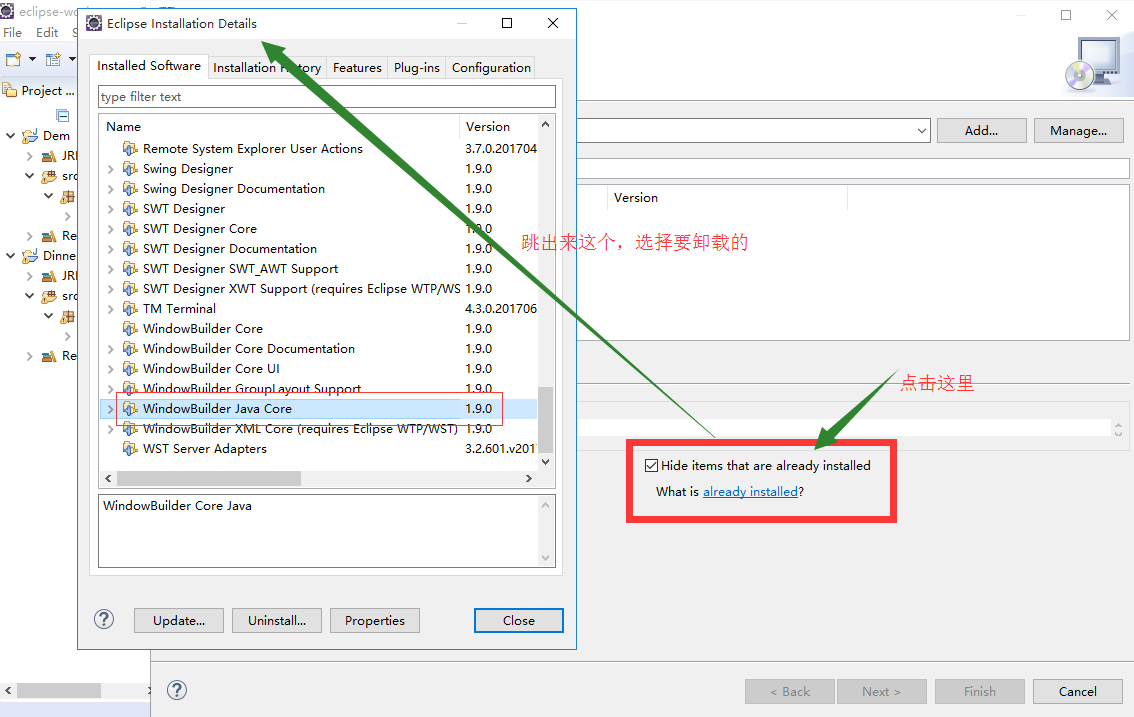Click the feature icon beside Swing Designer Documentation
Screen dimensions: 1134x717
click(x=130, y=189)
